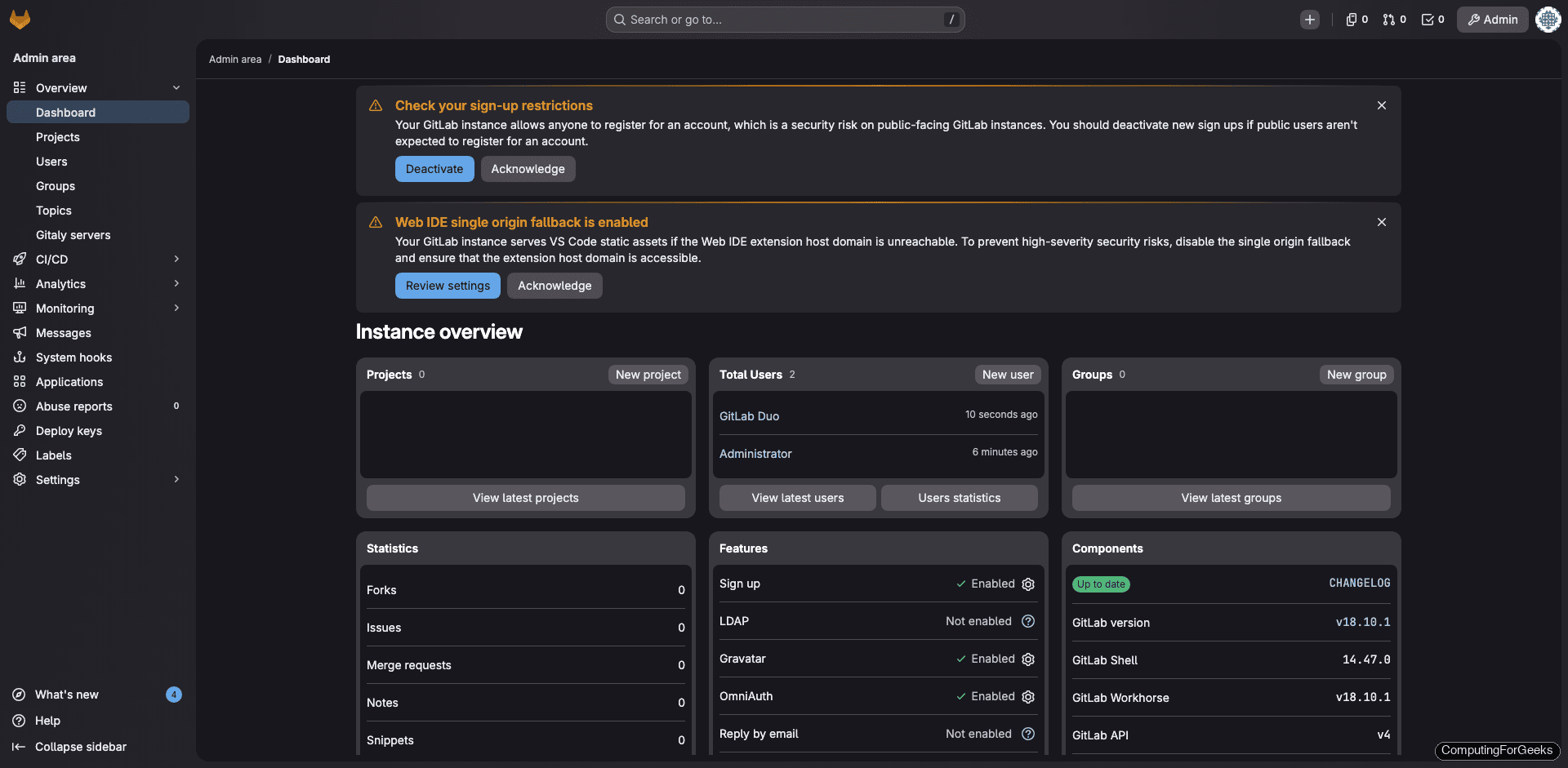Collapse the Overview section chevron

click(176, 87)
